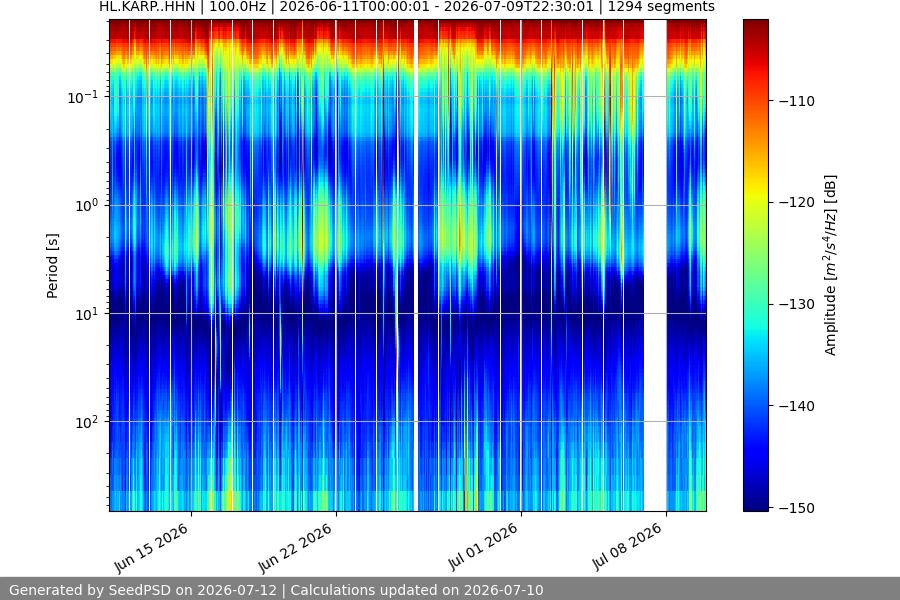Click the dark blue bottom of the colorbar
Image resolution: width=900 pixels, height=600 pixels.
click(x=755, y=500)
